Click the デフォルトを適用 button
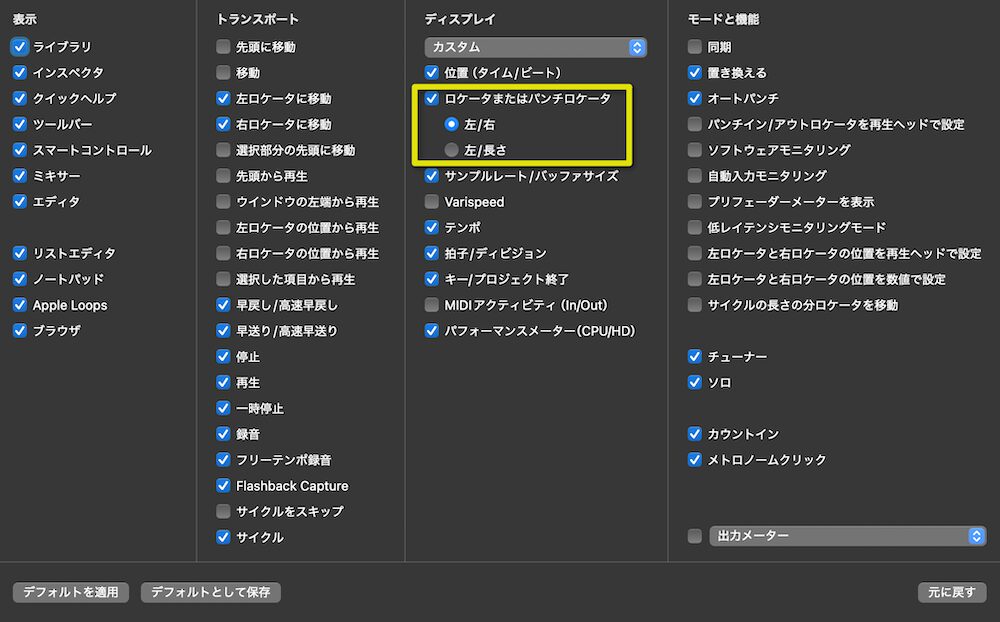The image size is (1000, 622). pyautogui.click(x=70, y=592)
